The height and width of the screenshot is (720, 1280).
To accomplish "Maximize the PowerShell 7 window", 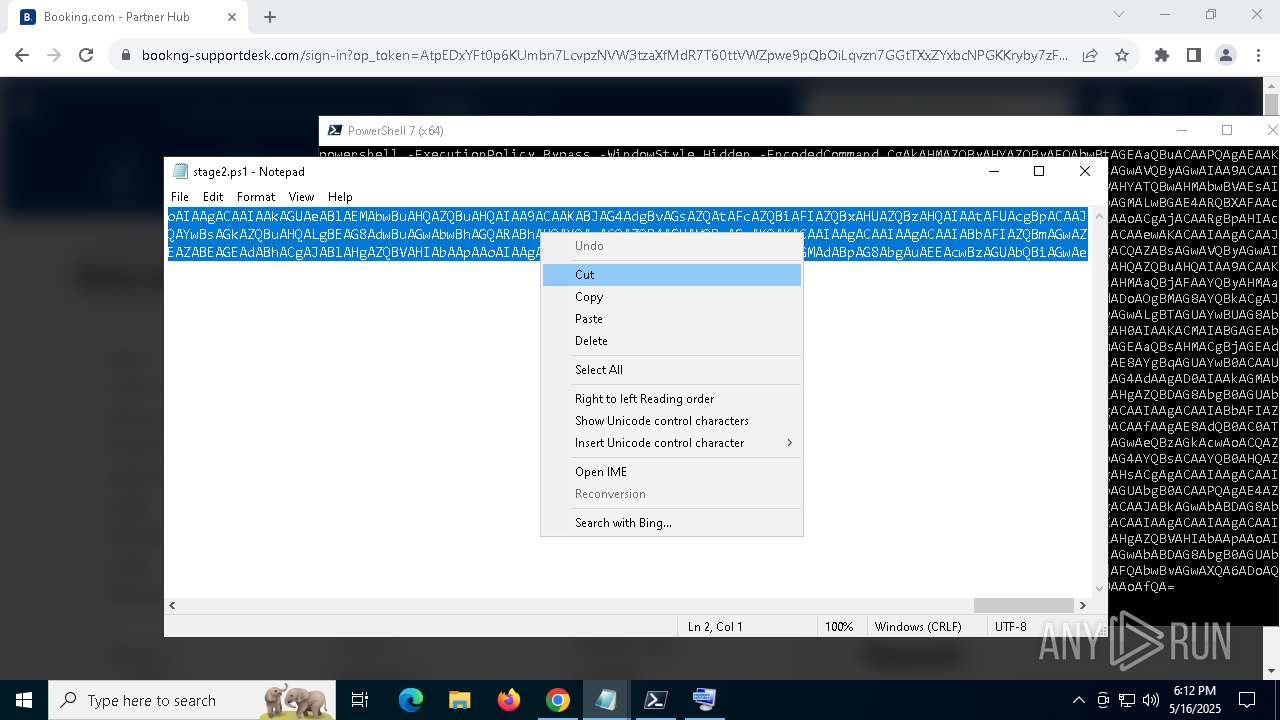I will (1227, 130).
